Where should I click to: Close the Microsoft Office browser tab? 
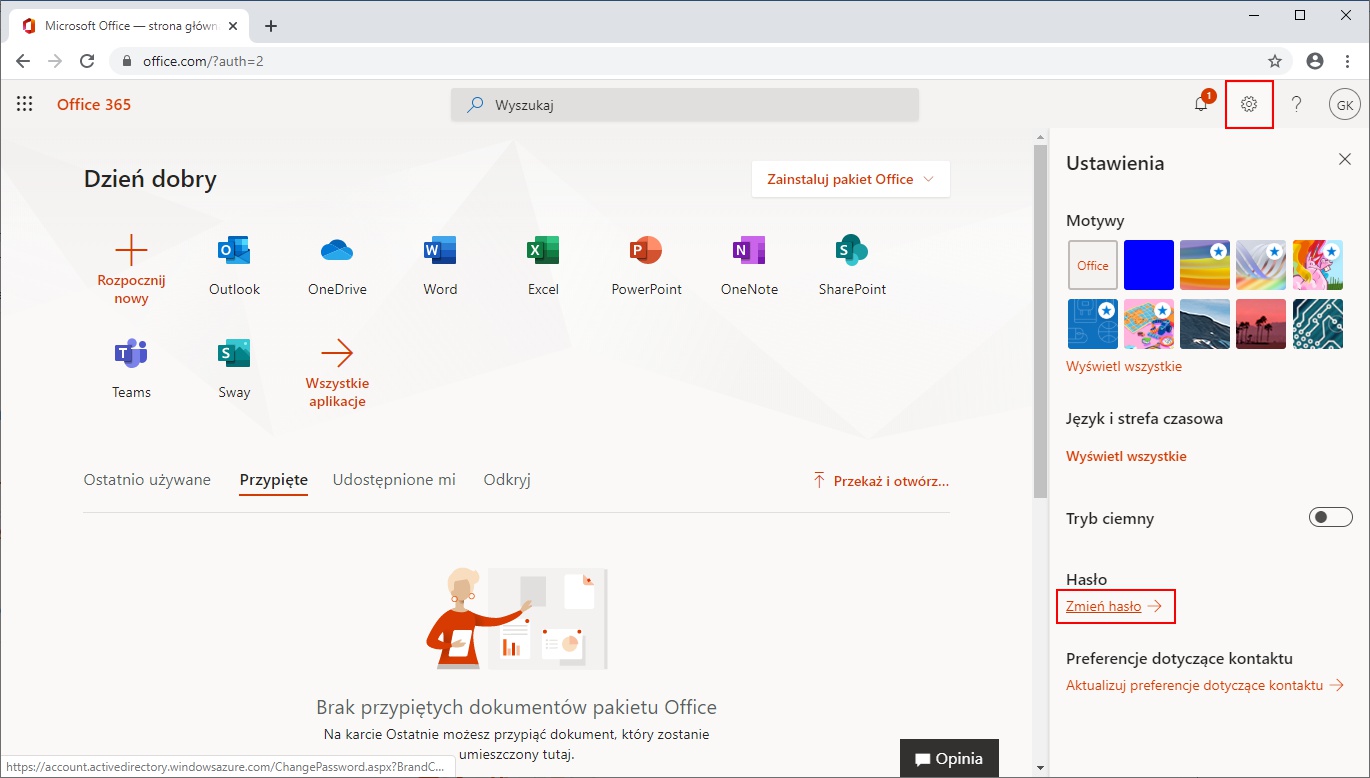(234, 26)
